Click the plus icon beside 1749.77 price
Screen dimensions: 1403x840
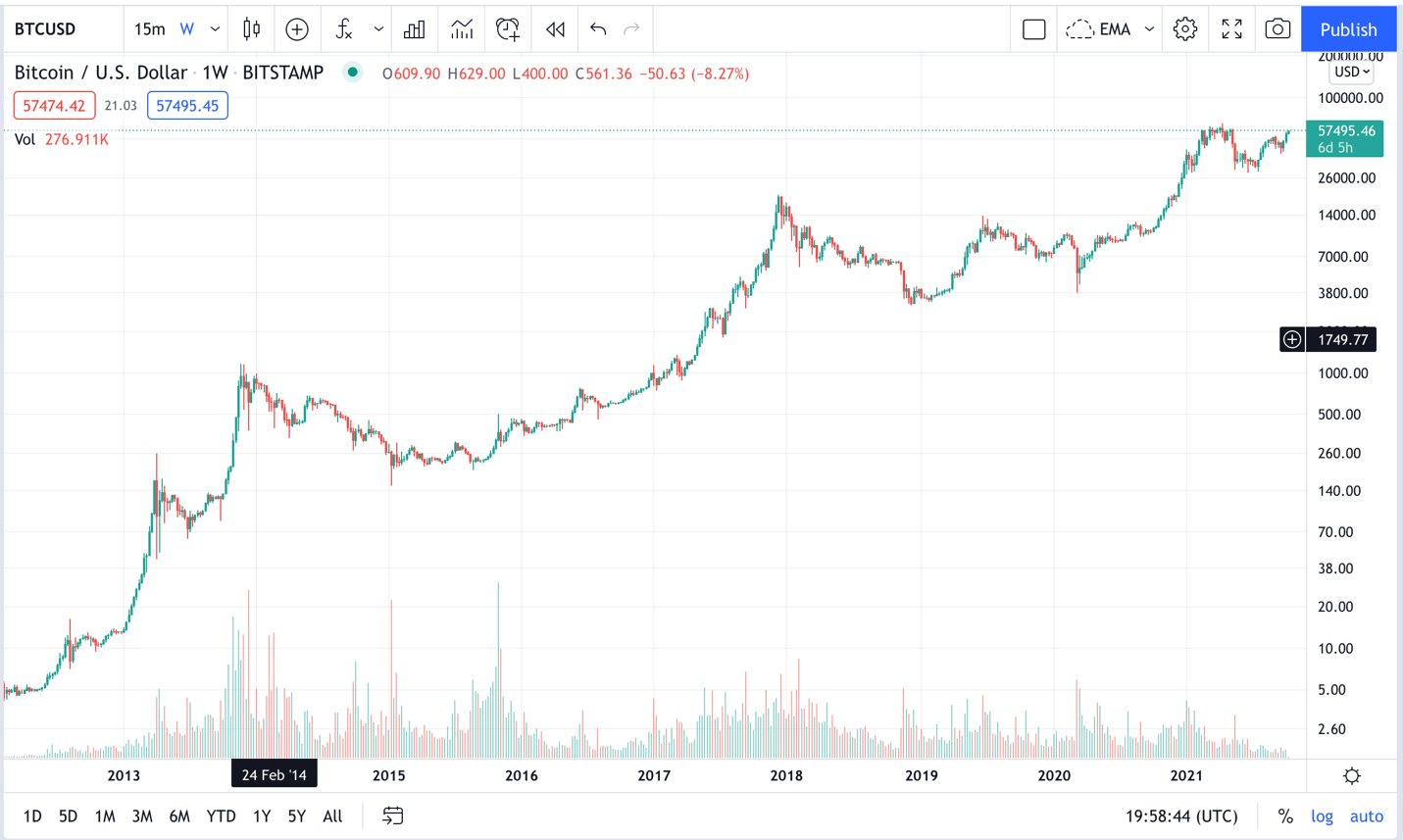(x=1292, y=339)
